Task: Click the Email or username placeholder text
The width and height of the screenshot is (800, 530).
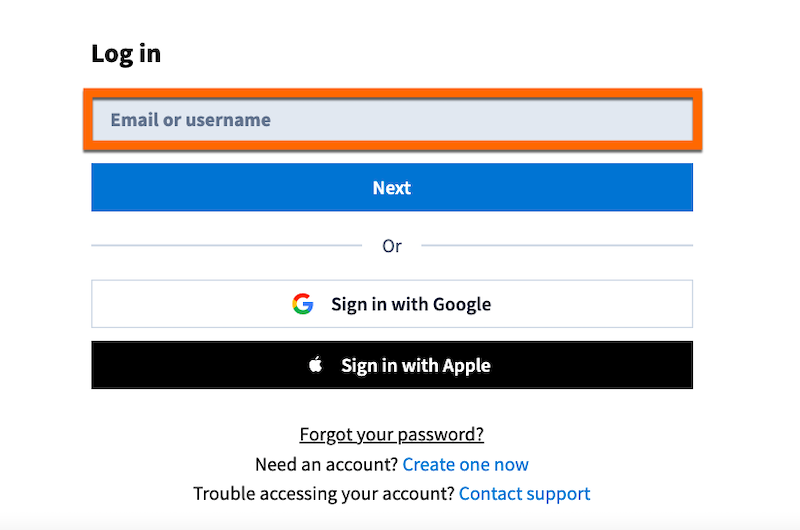Action: pos(190,120)
